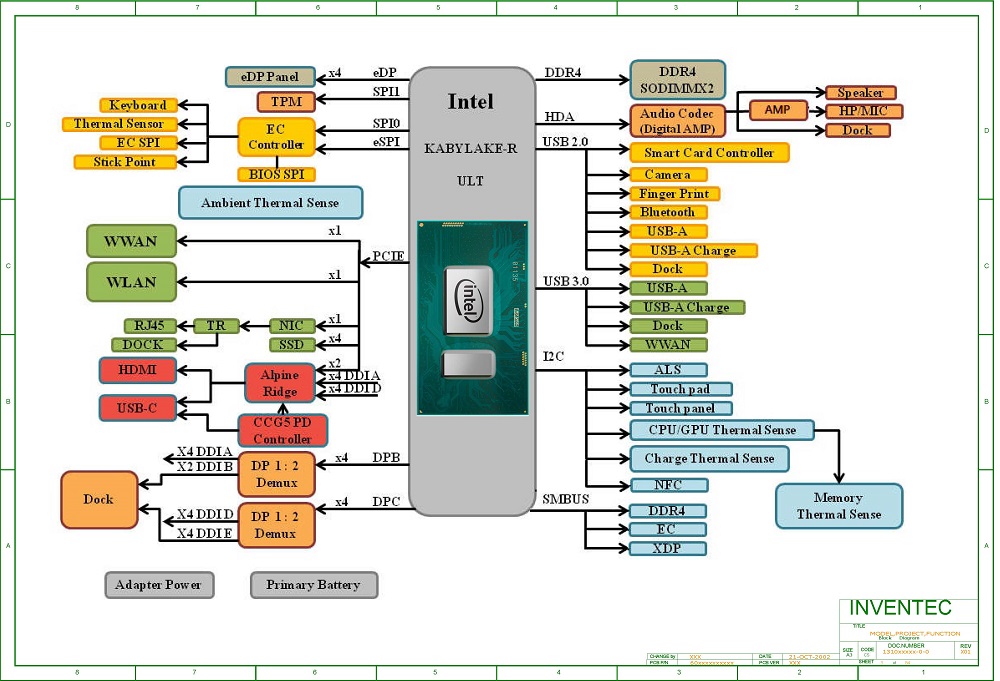Click the Intel heading on CPU block

tap(471, 101)
